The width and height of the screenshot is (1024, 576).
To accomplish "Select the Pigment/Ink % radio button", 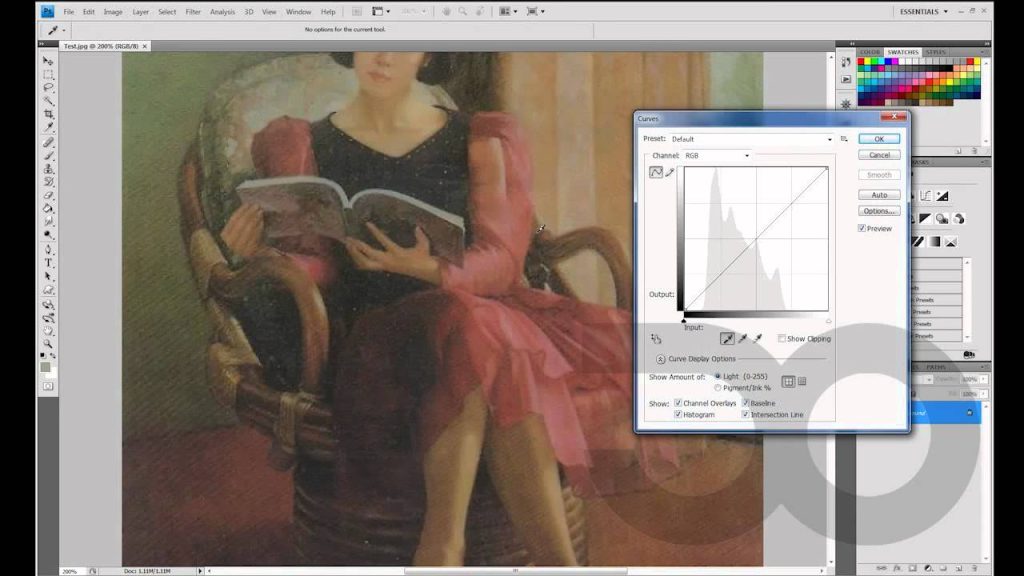I will click(x=718, y=388).
